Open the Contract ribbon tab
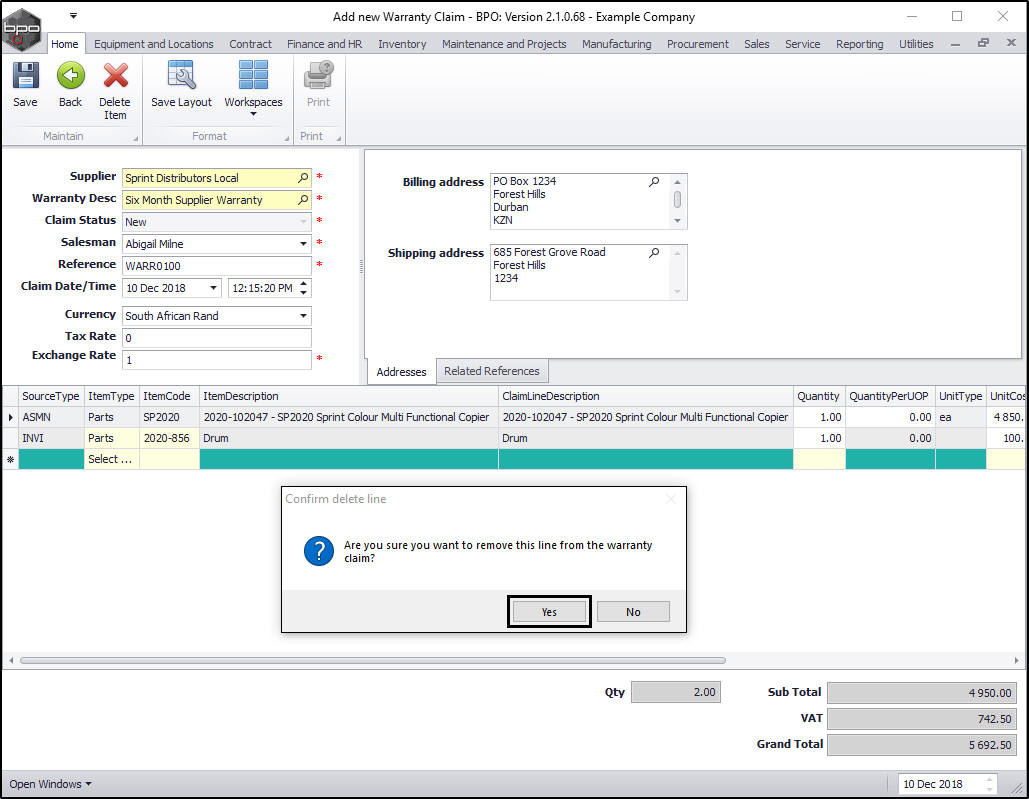Screen dimensions: 1029x799 250,44
